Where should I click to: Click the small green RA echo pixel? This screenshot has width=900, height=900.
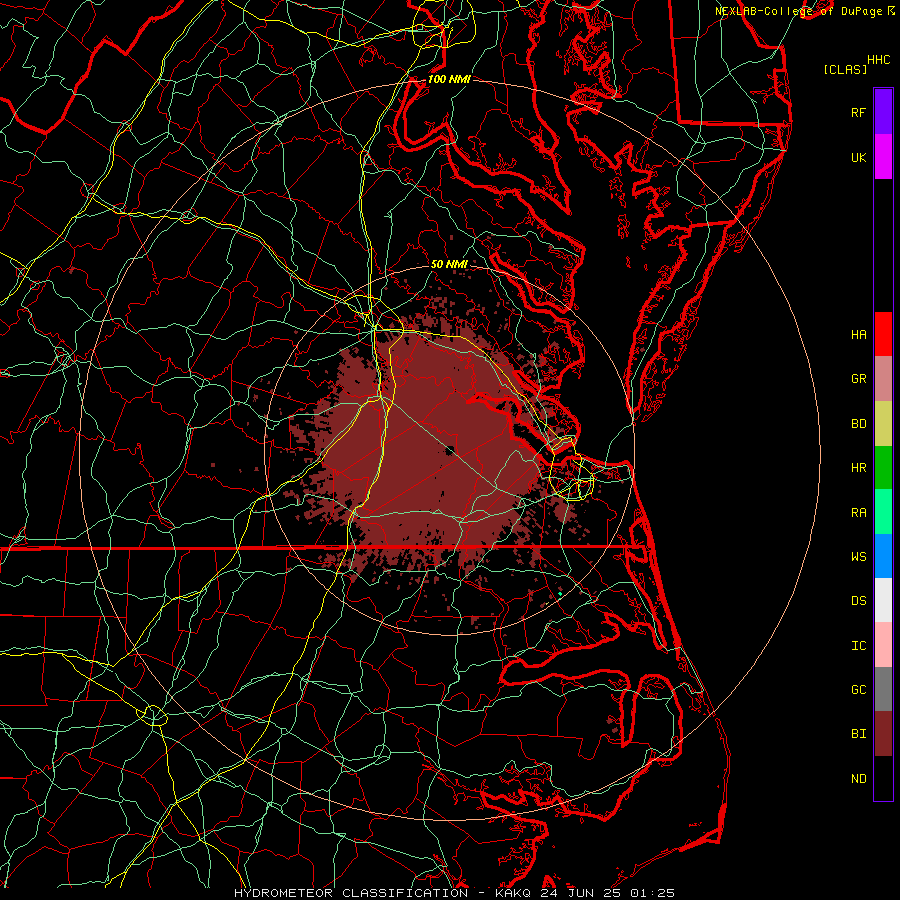tap(560, 594)
